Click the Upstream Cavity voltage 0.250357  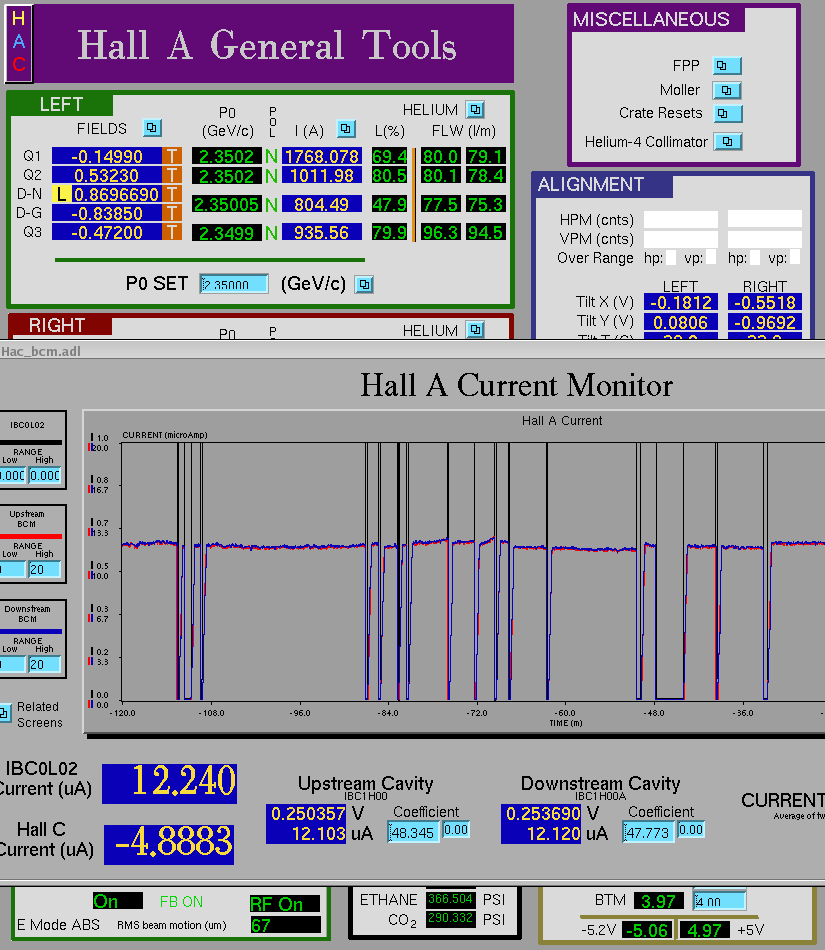pos(306,814)
